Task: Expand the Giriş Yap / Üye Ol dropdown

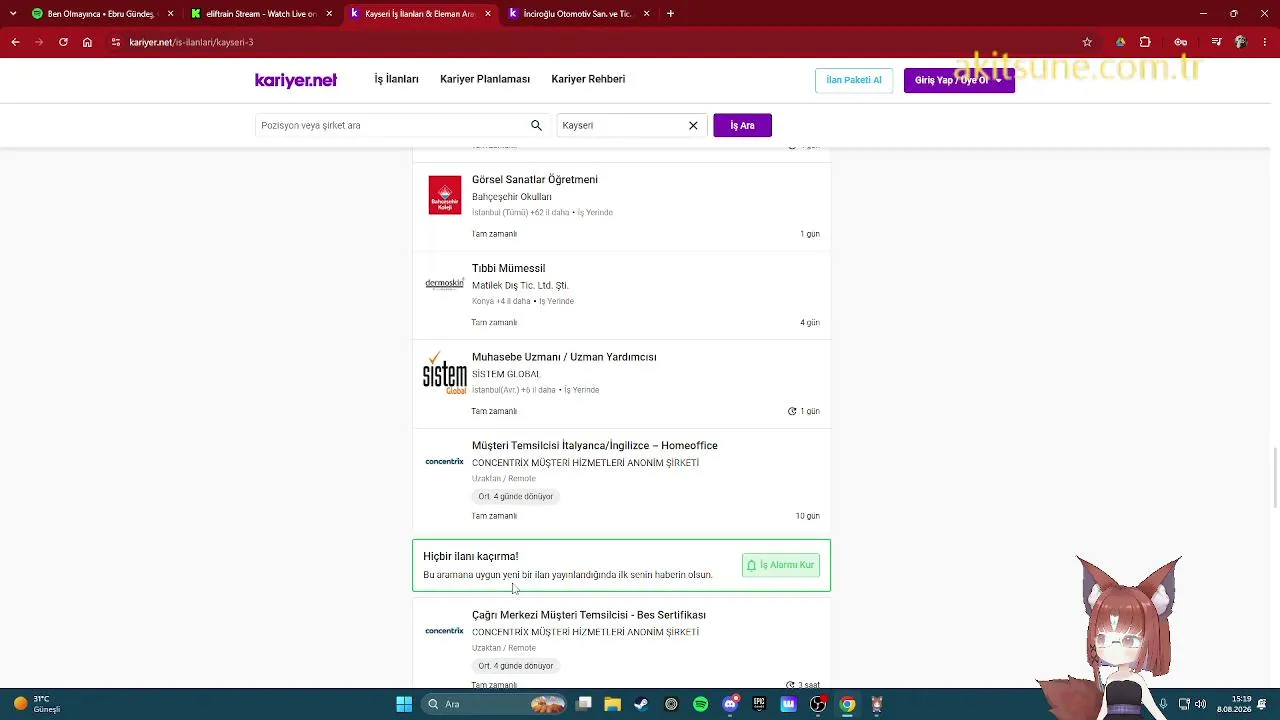Action: (x=959, y=80)
